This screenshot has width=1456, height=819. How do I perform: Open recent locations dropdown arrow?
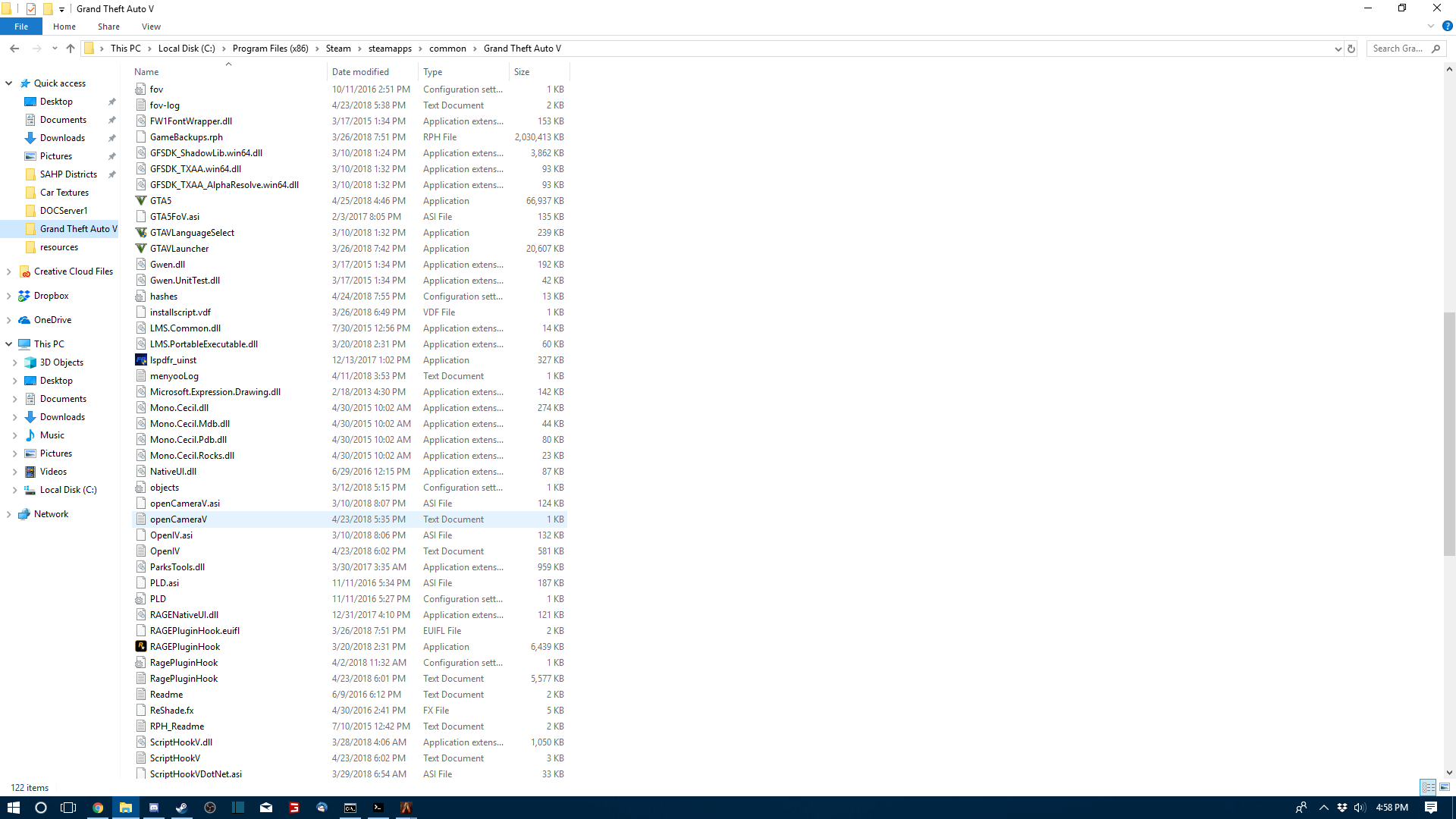[55, 49]
